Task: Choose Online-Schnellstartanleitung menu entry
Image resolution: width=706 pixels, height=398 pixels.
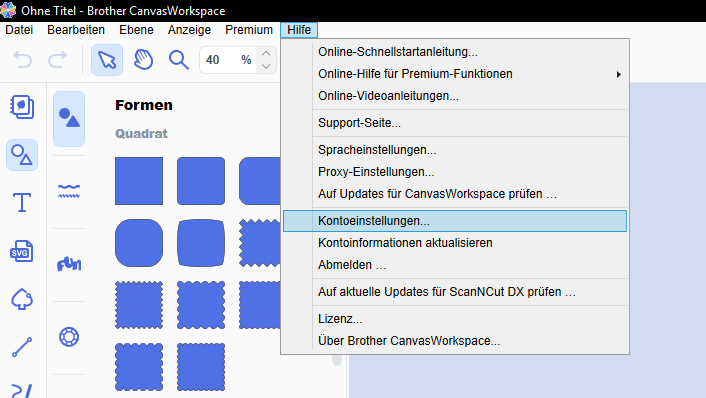Action: coord(455,52)
